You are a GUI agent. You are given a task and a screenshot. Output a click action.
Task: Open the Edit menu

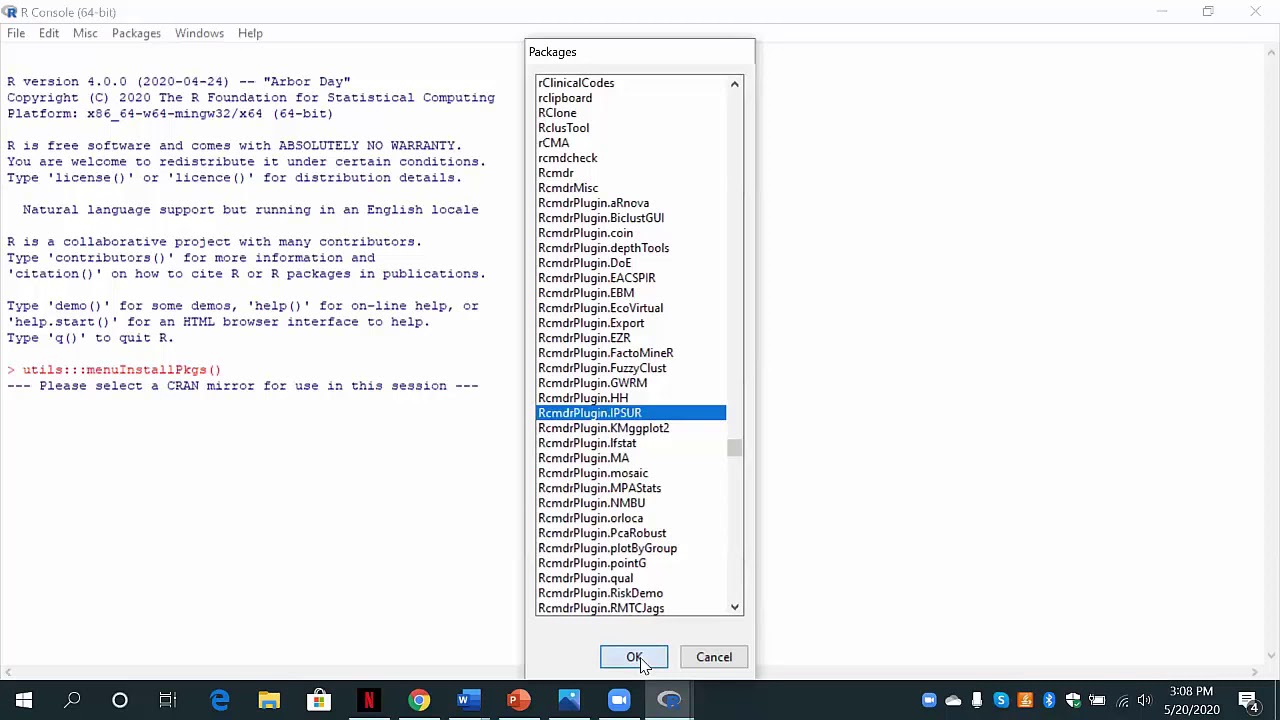[x=49, y=33]
